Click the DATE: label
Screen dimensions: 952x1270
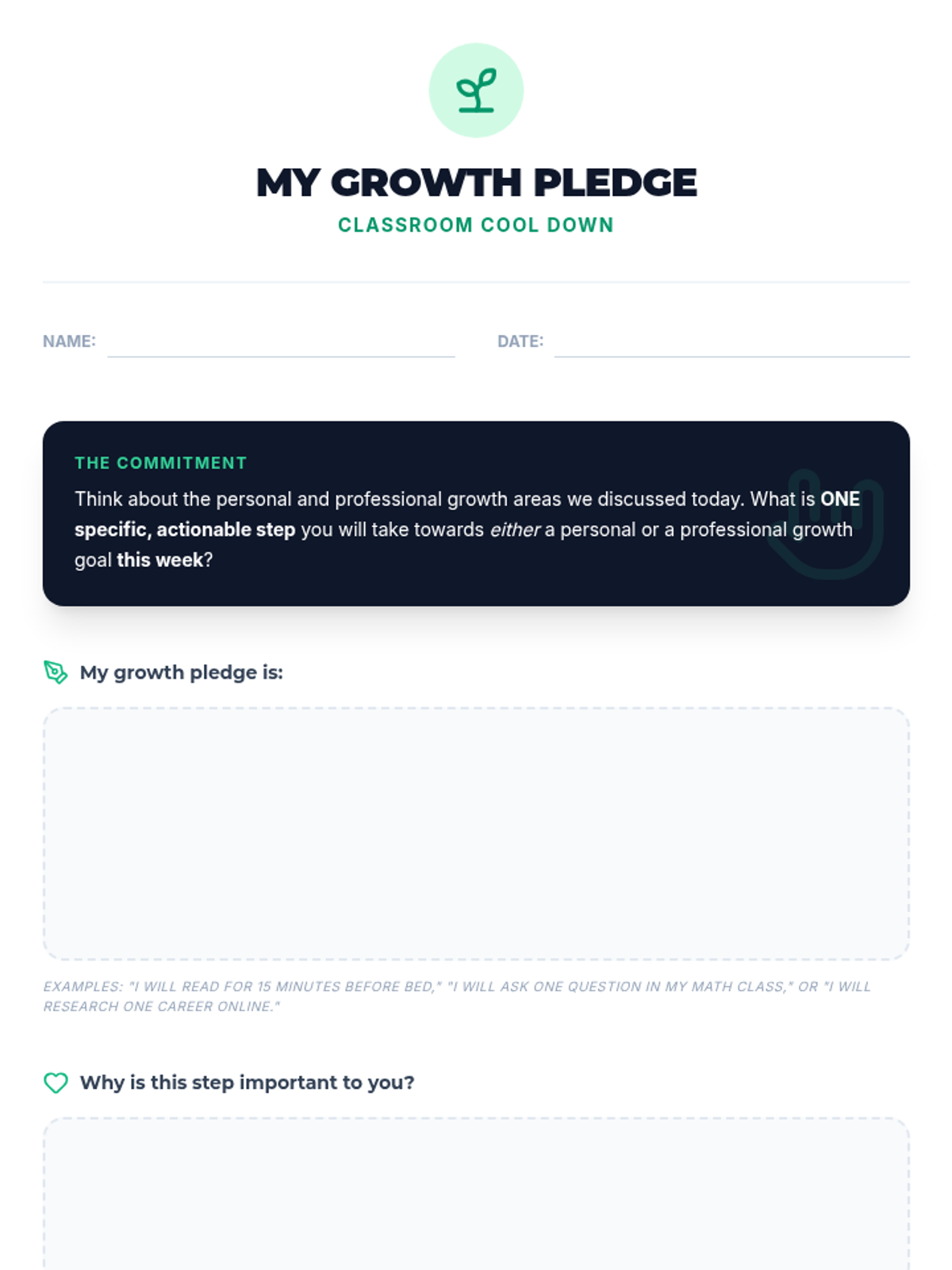pyautogui.click(x=520, y=341)
